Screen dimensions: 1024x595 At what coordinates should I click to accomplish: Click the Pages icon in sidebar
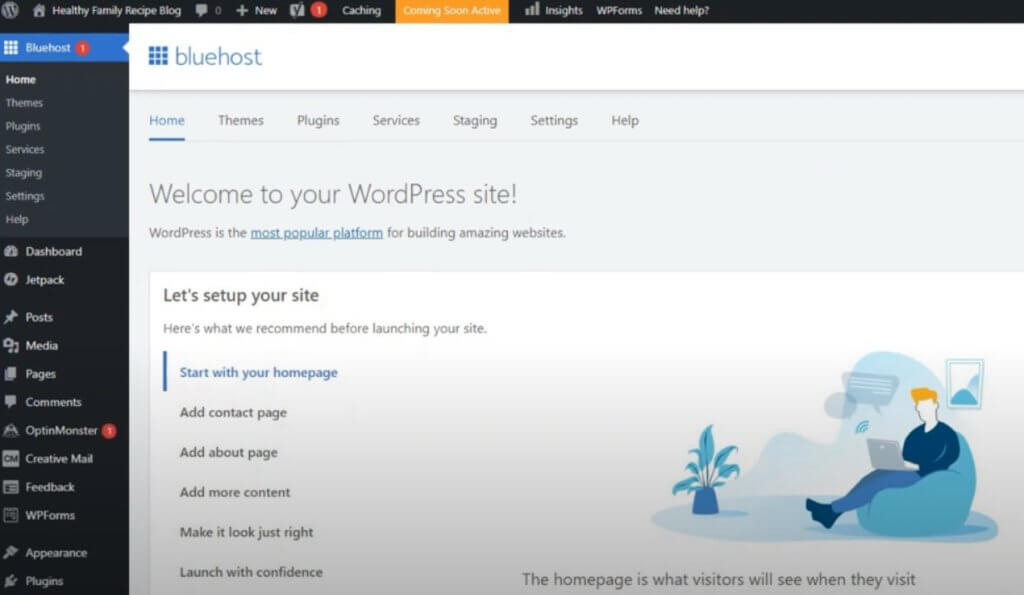click(10, 374)
